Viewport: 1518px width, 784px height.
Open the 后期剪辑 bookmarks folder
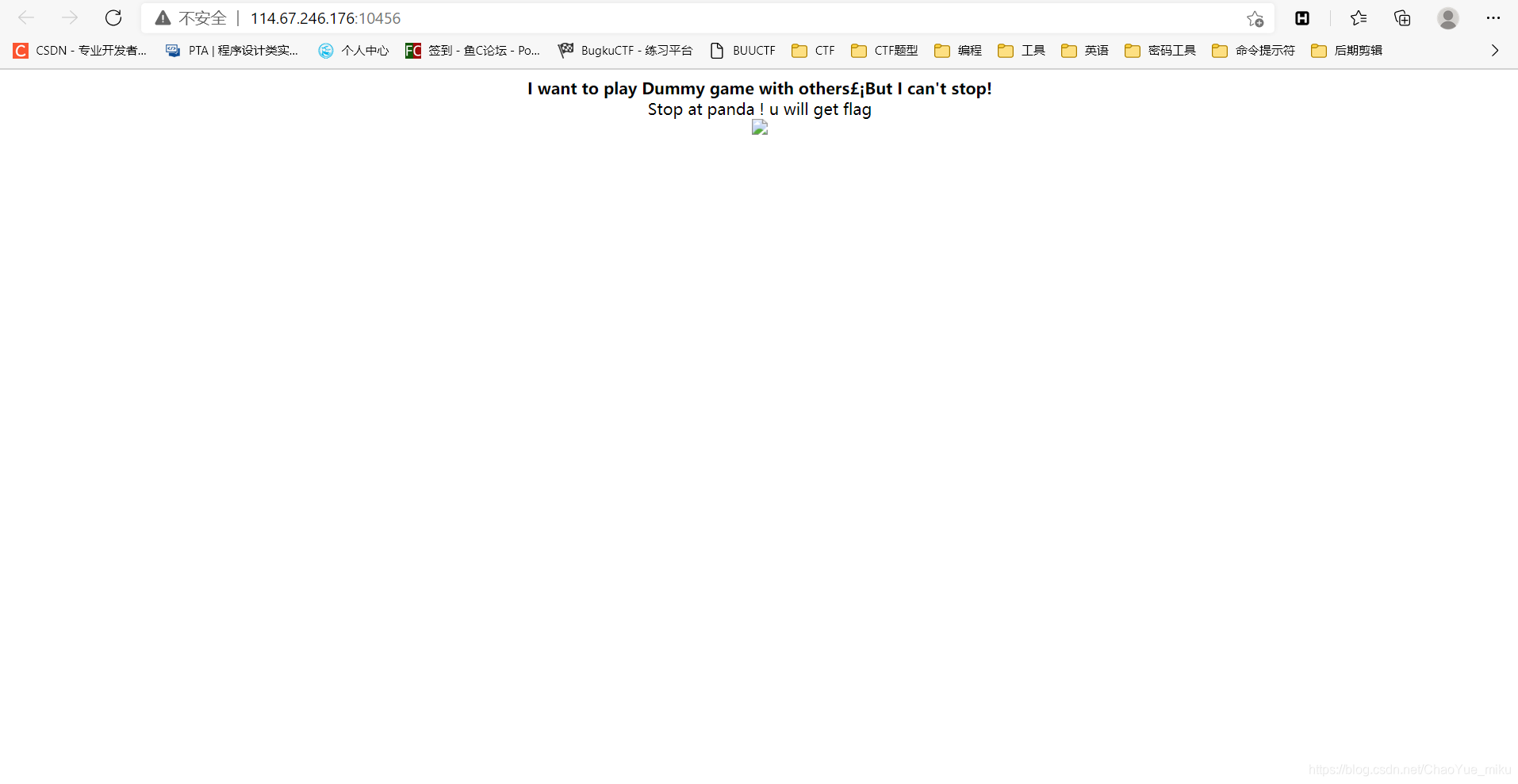(1347, 50)
